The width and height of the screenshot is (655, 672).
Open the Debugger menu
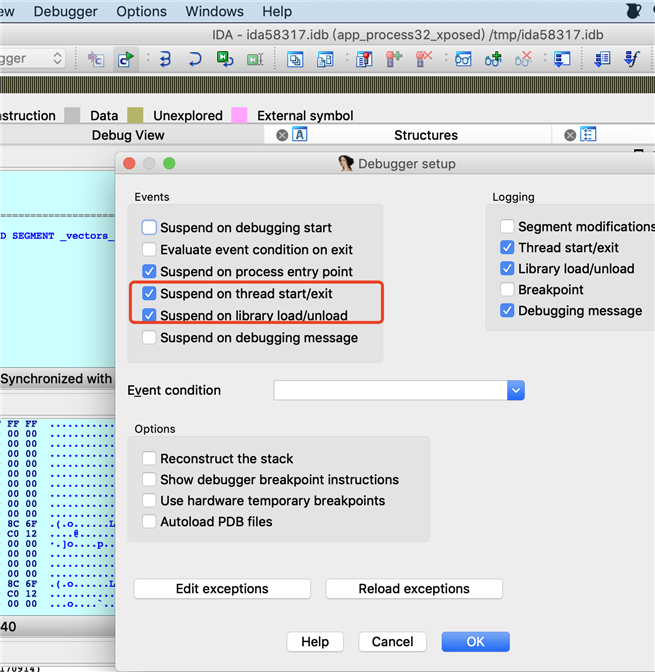click(66, 11)
